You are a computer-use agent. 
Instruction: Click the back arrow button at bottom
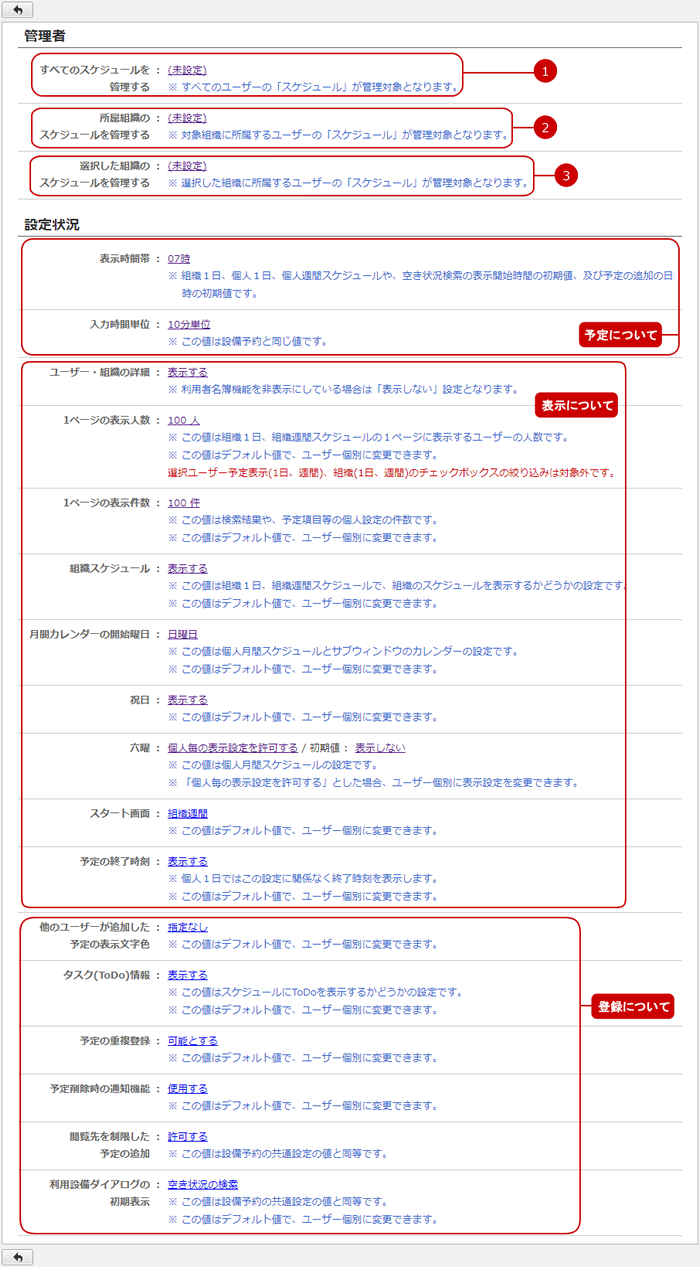(x=17, y=1256)
